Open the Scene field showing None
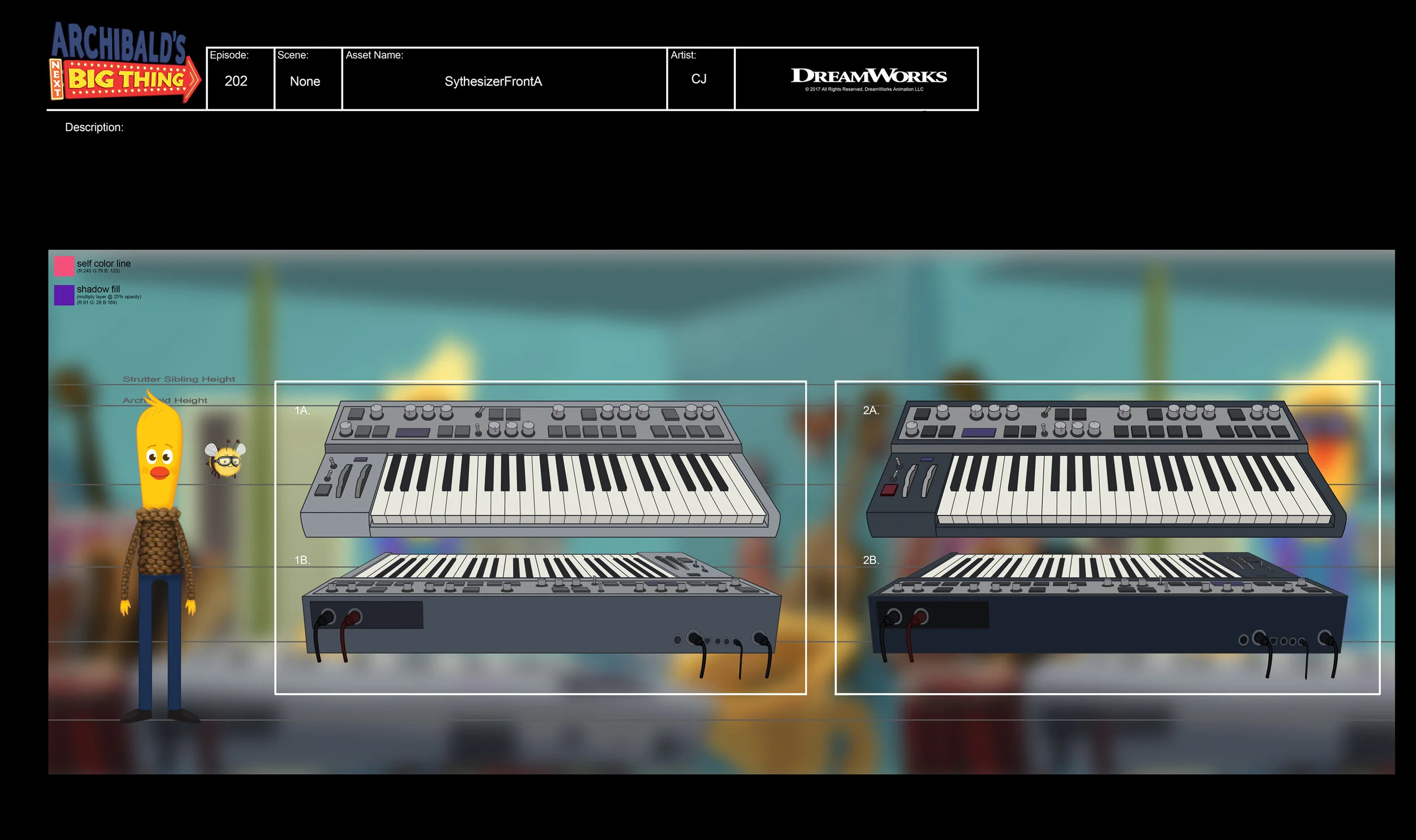This screenshot has width=1416, height=840. (306, 81)
